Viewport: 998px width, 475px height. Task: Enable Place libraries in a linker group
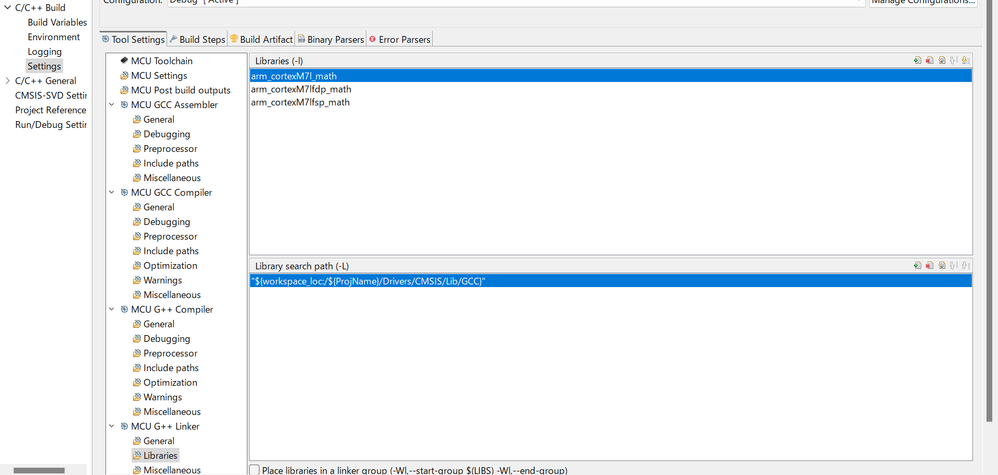pyautogui.click(x=255, y=470)
